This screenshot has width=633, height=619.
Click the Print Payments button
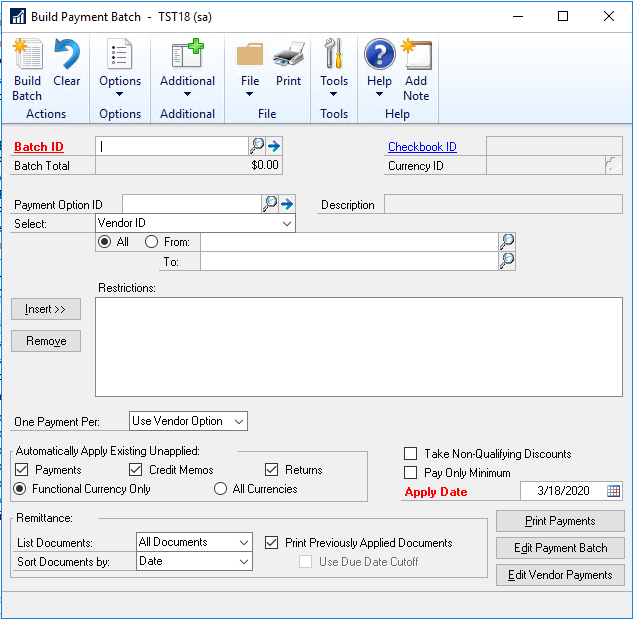(x=560, y=521)
